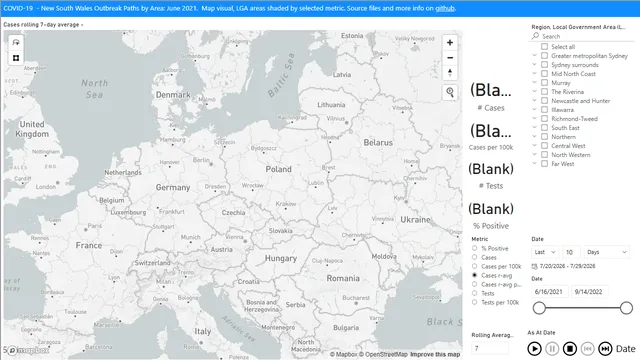Select the Cases r-avg metric radio

pyautogui.click(x=474, y=275)
